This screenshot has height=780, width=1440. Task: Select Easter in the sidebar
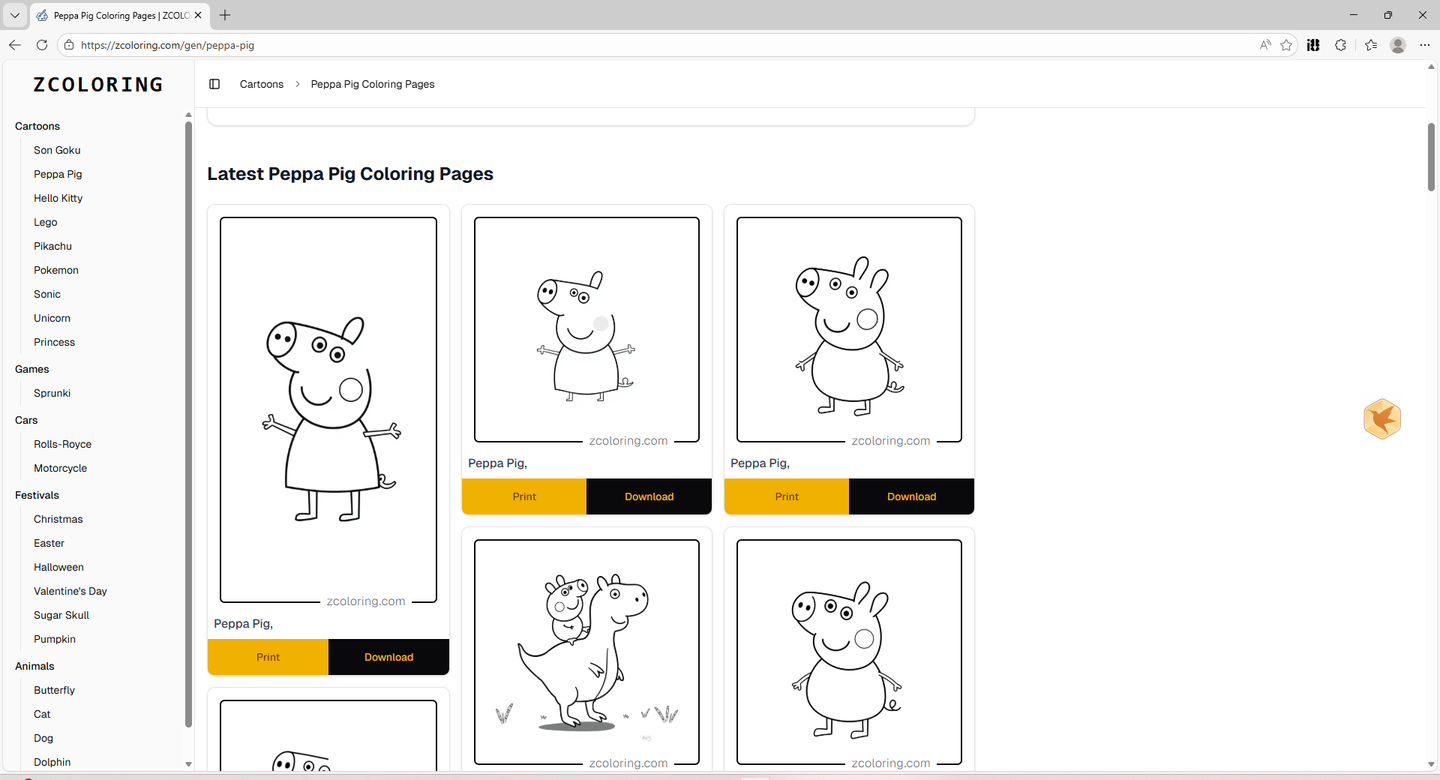click(x=49, y=543)
